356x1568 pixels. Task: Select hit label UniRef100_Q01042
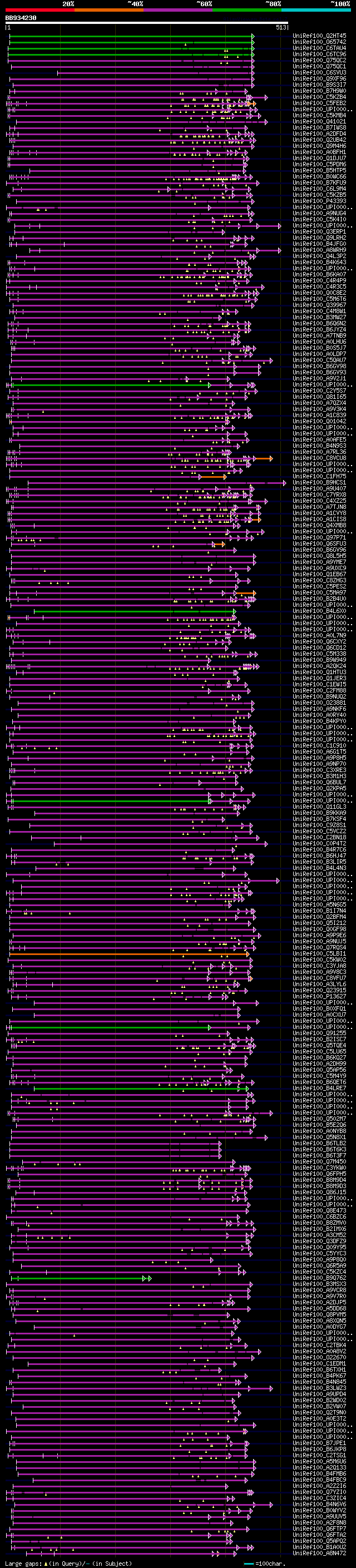[319, 421]
